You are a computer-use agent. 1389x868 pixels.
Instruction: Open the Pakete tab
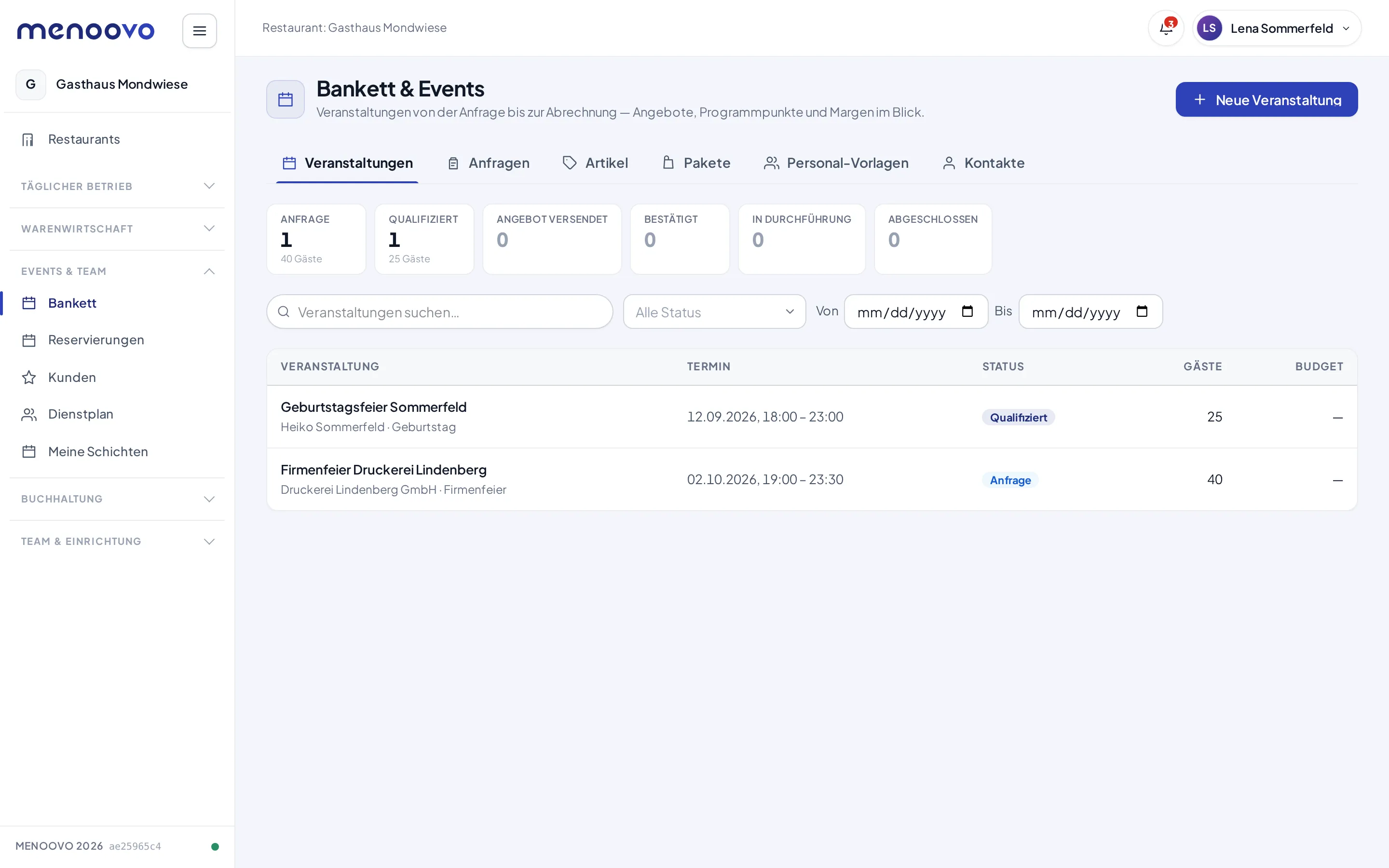[x=696, y=163]
